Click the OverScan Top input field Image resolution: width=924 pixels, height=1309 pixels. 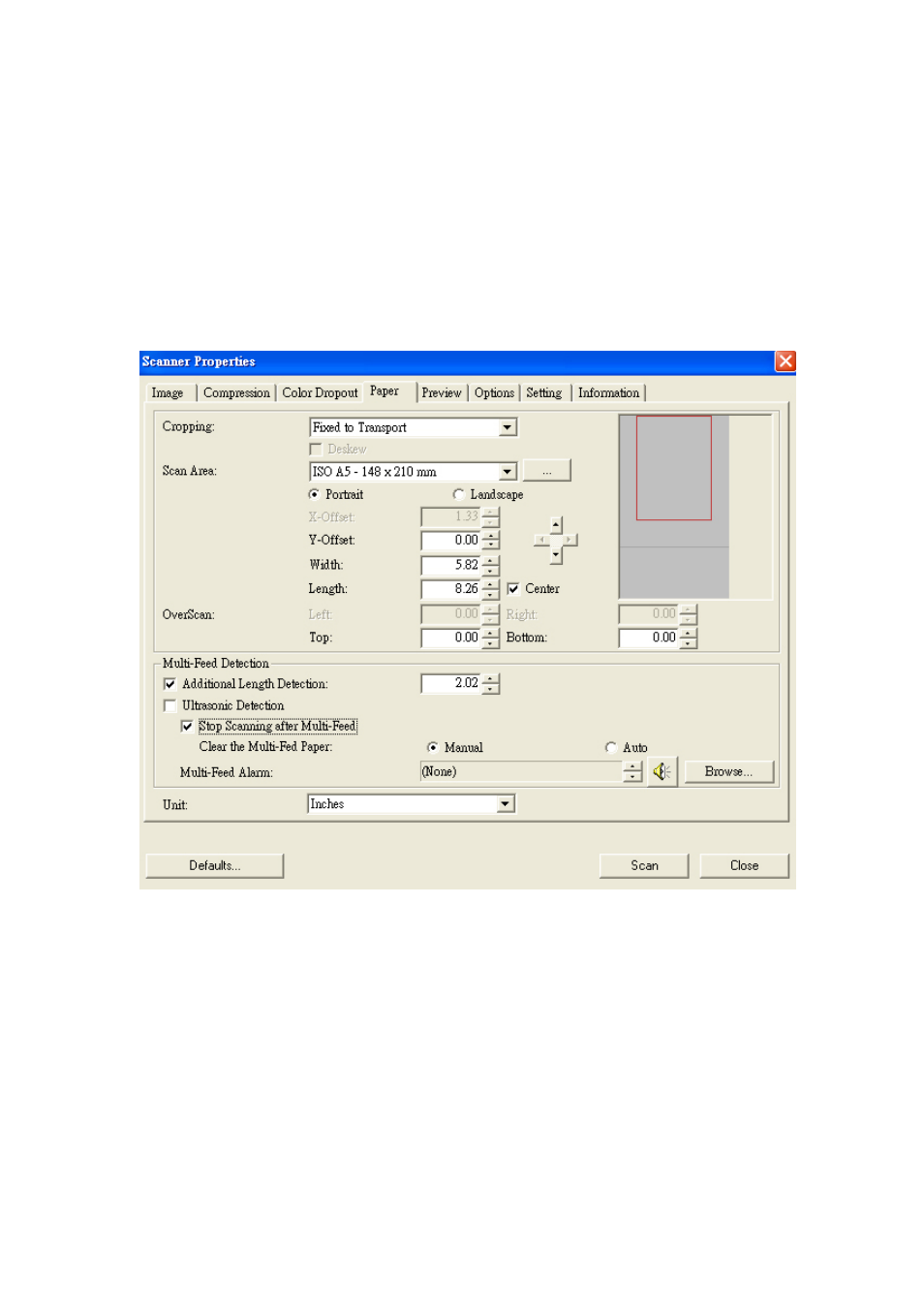click(x=451, y=638)
